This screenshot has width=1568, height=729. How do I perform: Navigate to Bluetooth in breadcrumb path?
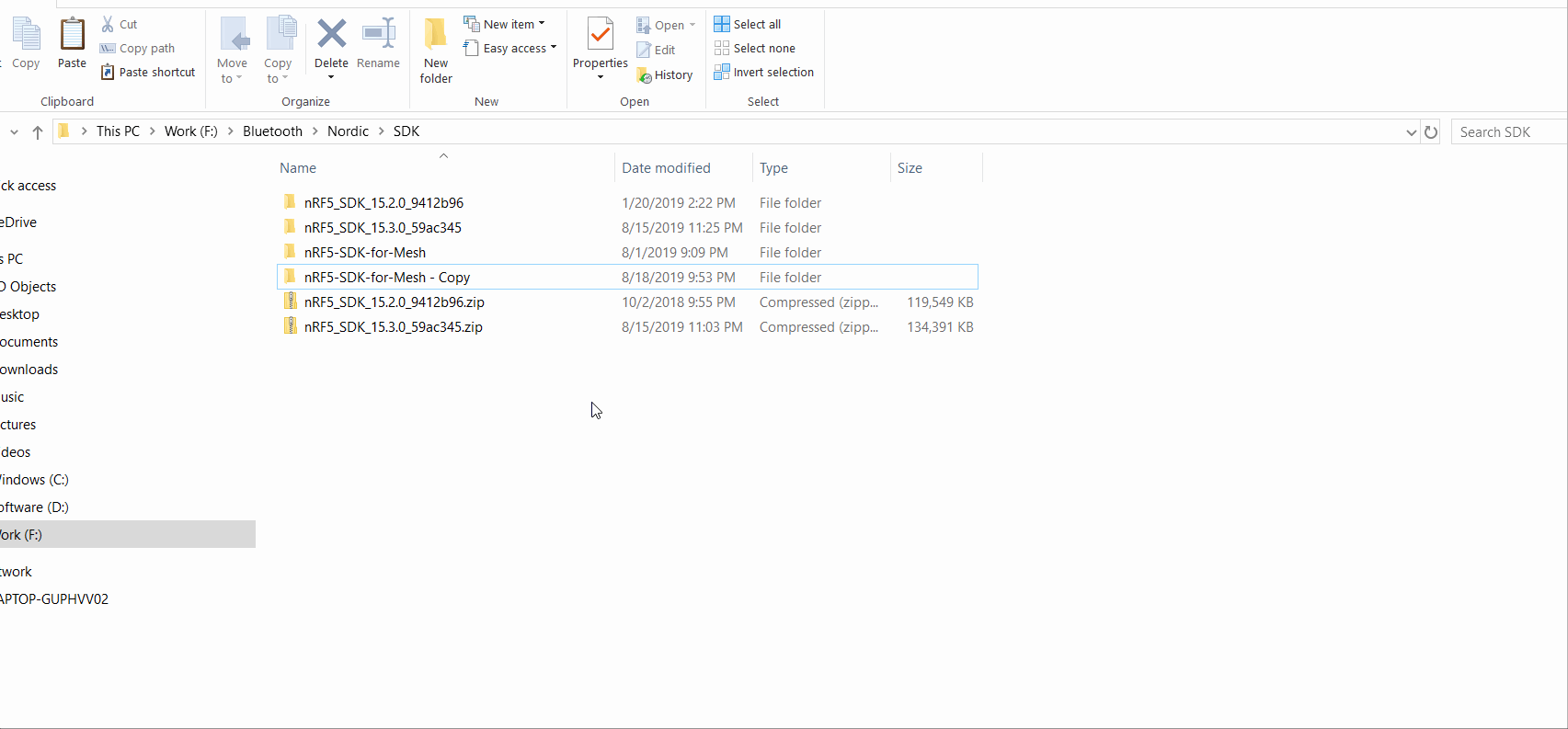pos(272,131)
